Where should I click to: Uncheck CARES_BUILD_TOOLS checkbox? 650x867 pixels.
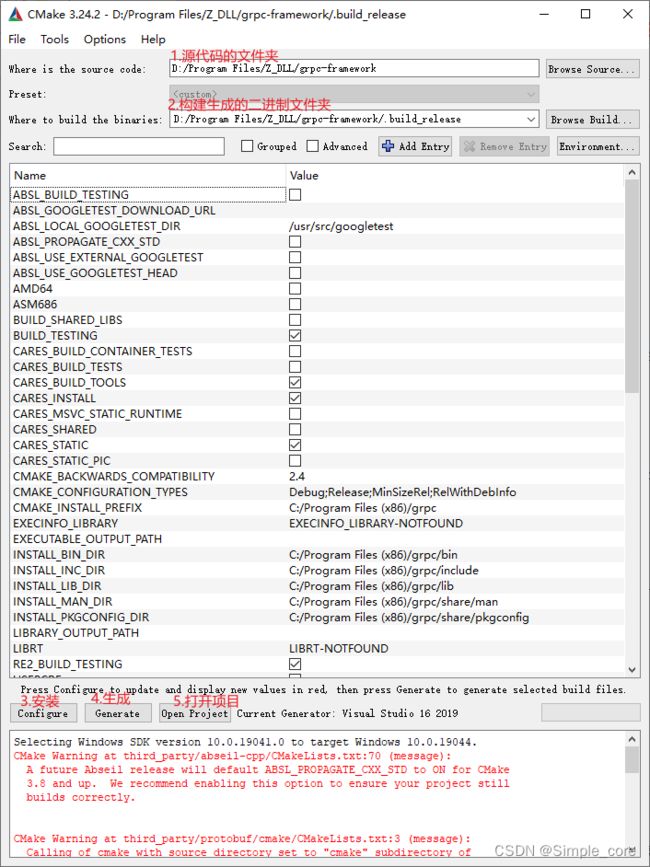295,382
